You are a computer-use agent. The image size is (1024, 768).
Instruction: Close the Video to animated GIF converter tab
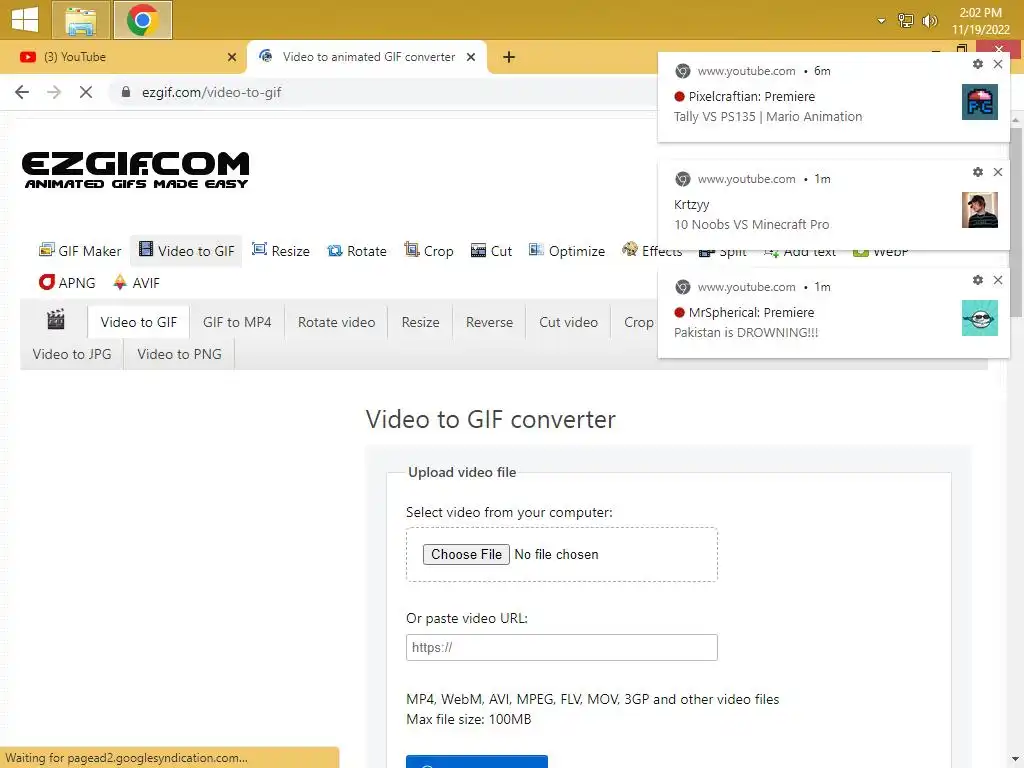coord(471,57)
